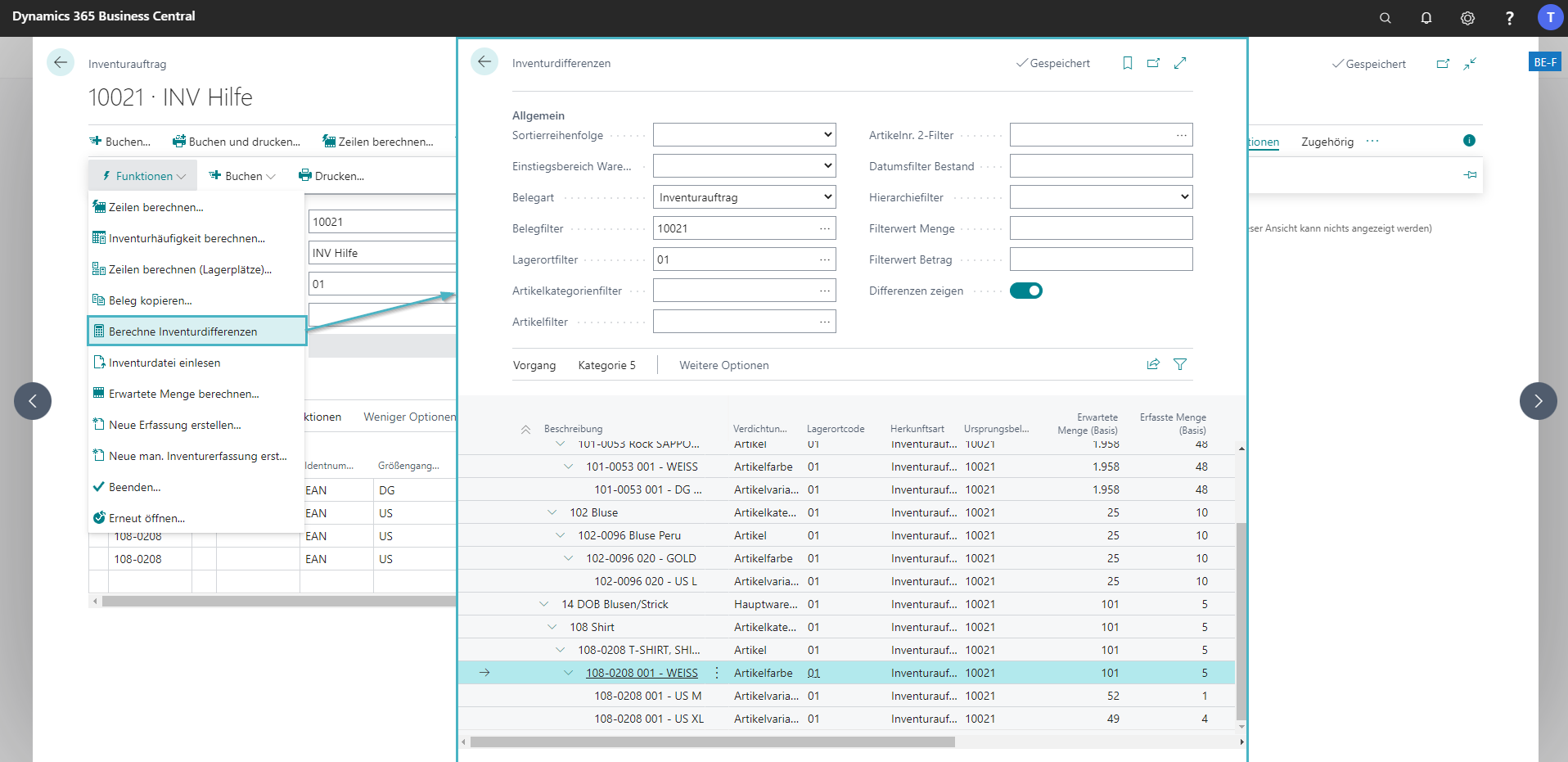Click the Lagerortfilter input field
Image resolution: width=1568 pixels, height=762 pixels.
coord(734,259)
